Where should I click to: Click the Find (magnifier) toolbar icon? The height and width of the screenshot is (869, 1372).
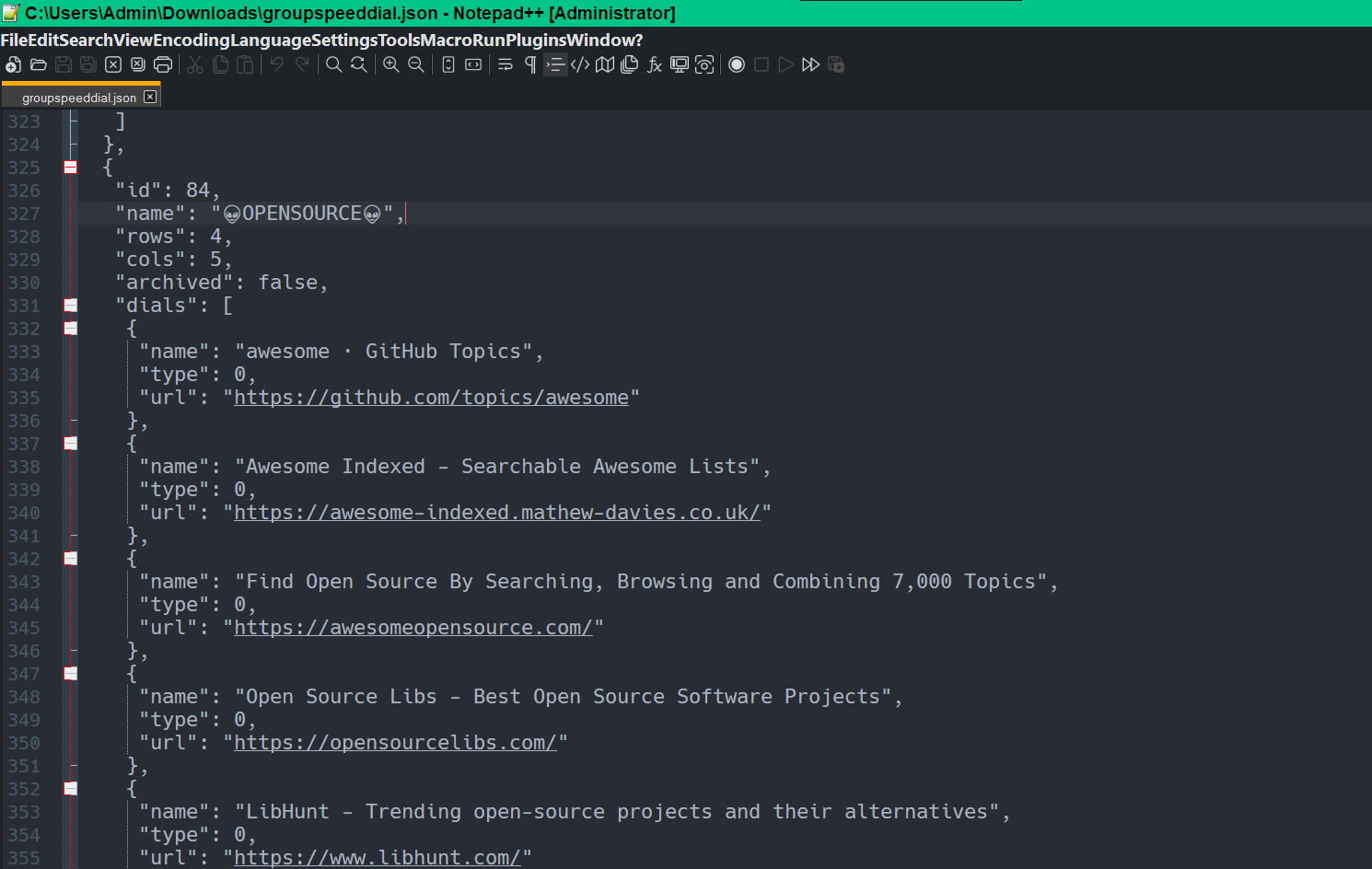click(332, 64)
